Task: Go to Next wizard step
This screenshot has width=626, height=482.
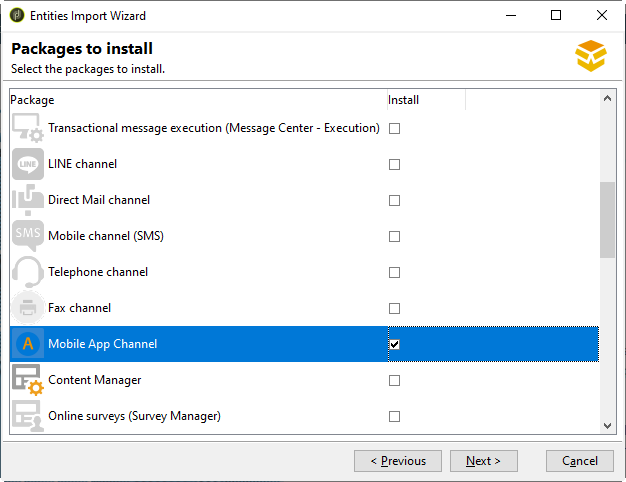Action: pyautogui.click(x=483, y=461)
